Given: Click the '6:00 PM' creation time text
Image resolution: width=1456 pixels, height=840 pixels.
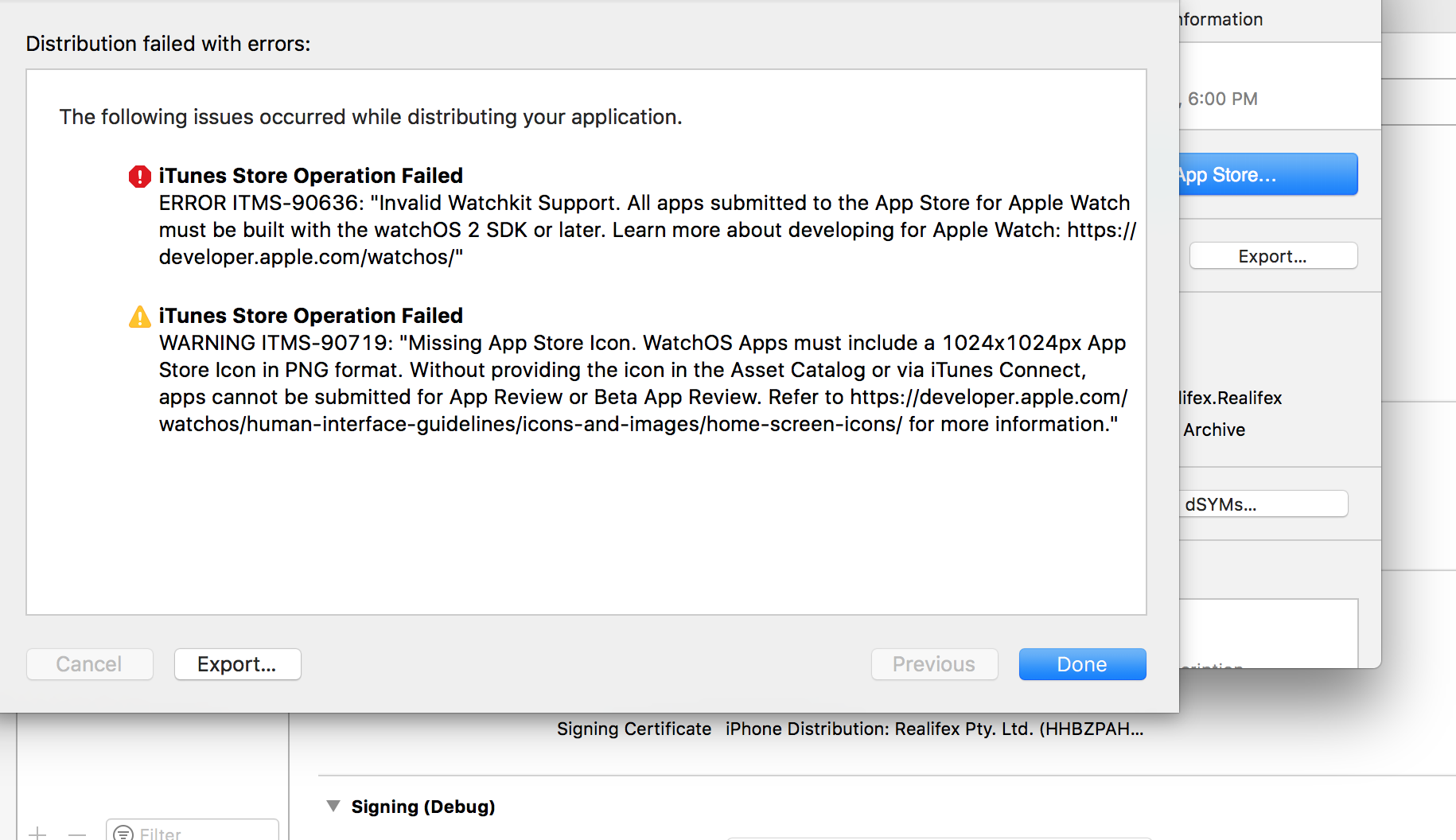Looking at the screenshot, I should point(1223,99).
